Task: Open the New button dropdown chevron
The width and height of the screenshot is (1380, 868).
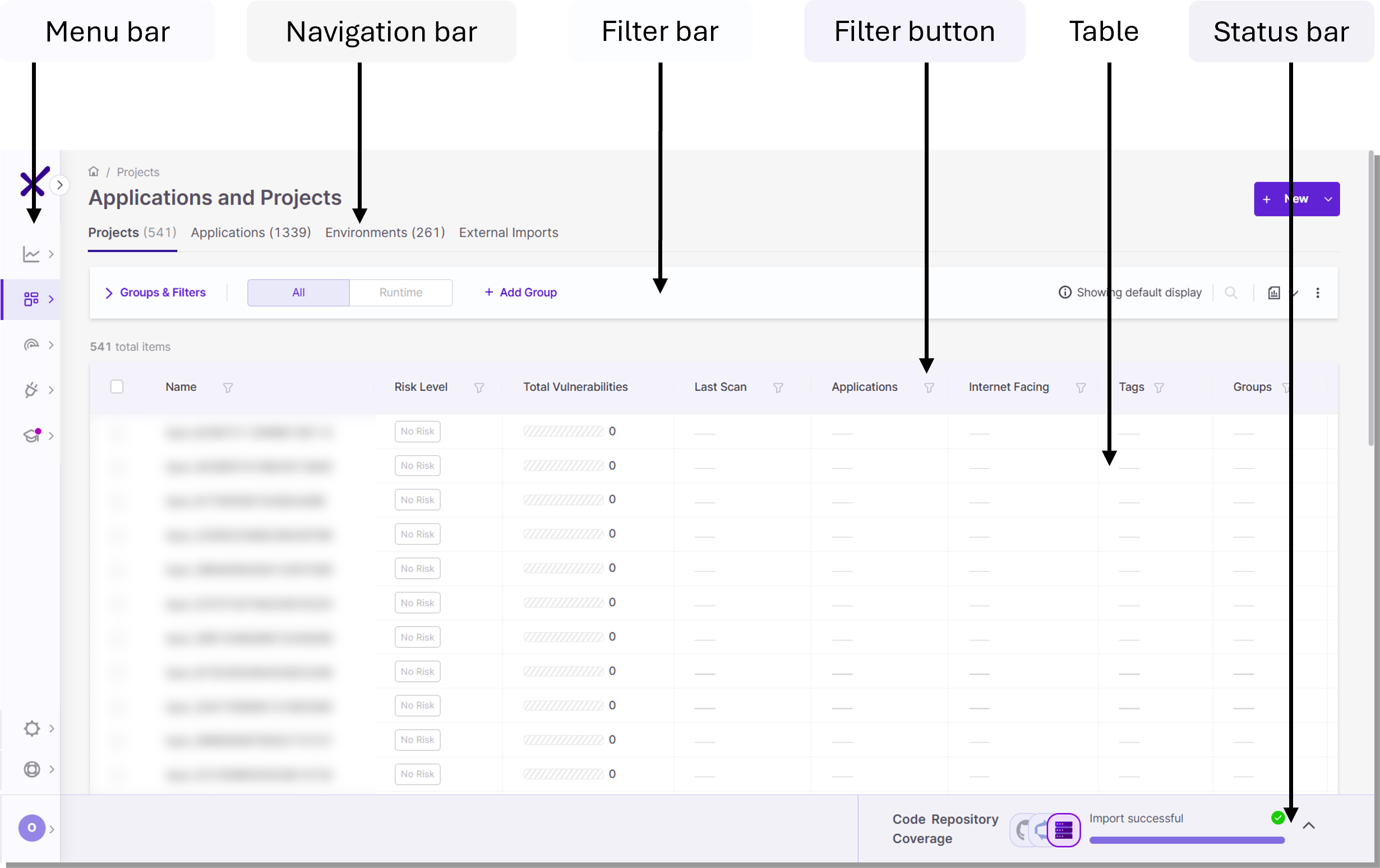Action: tap(1328, 199)
